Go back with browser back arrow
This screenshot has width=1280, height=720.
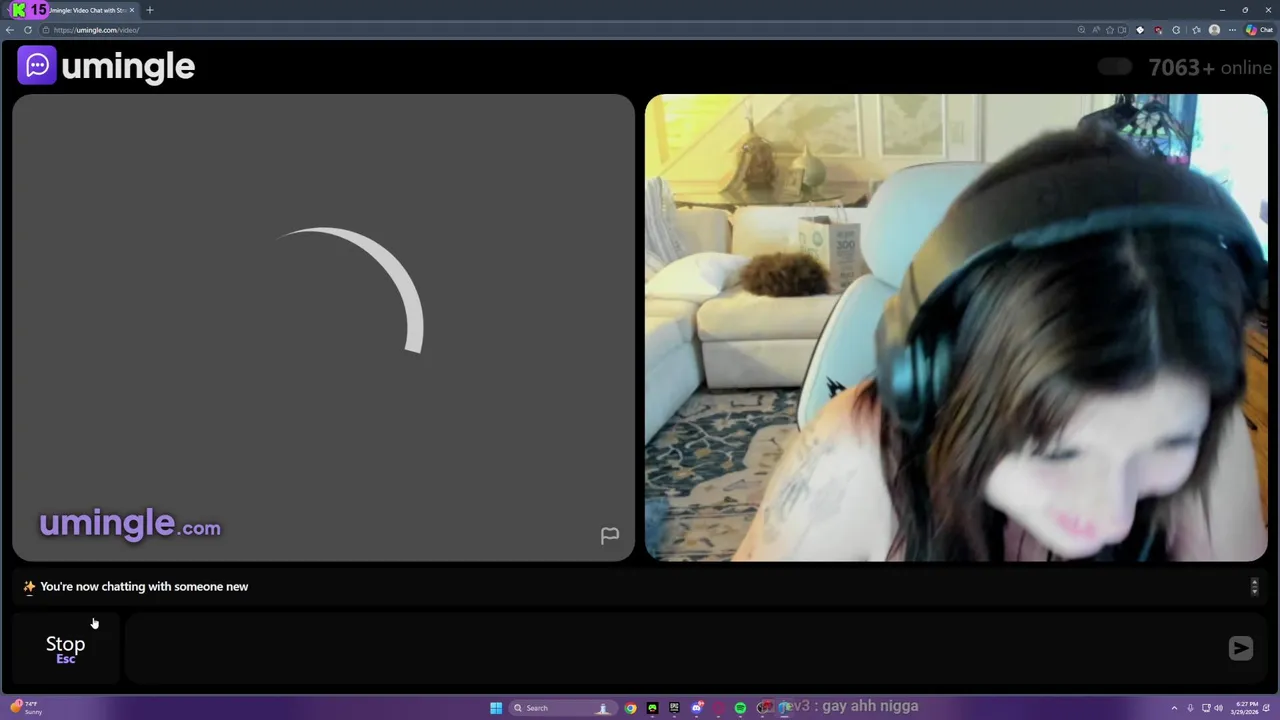(x=10, y=30)
